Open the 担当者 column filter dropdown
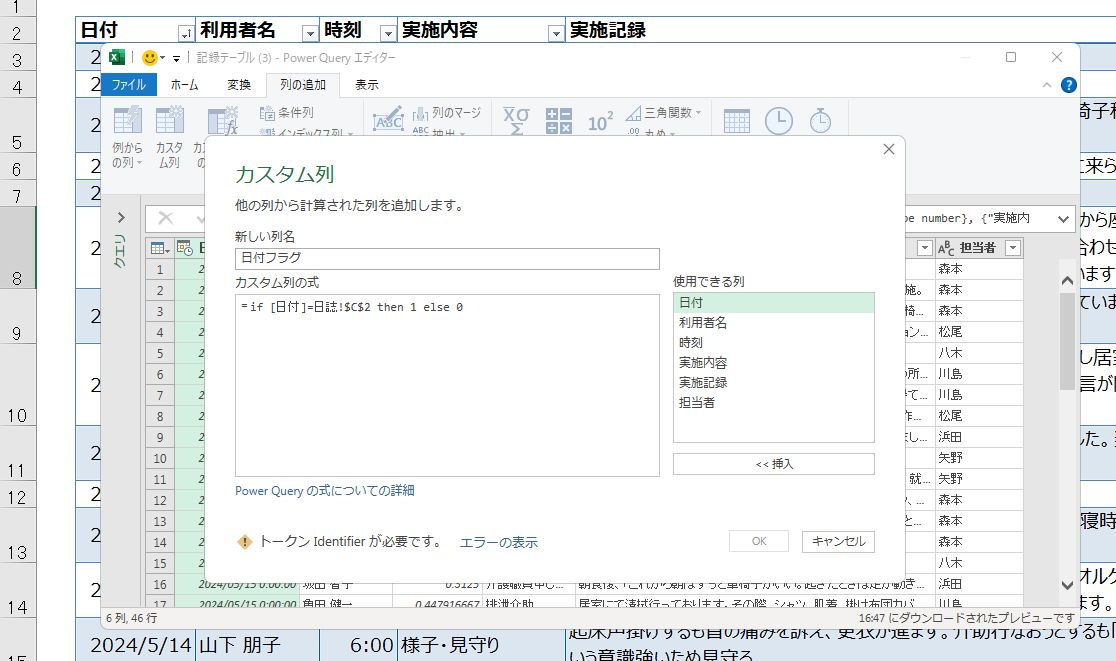Image resolution: width=1116 pixels, height=661 pixels. pos(1013,248)
